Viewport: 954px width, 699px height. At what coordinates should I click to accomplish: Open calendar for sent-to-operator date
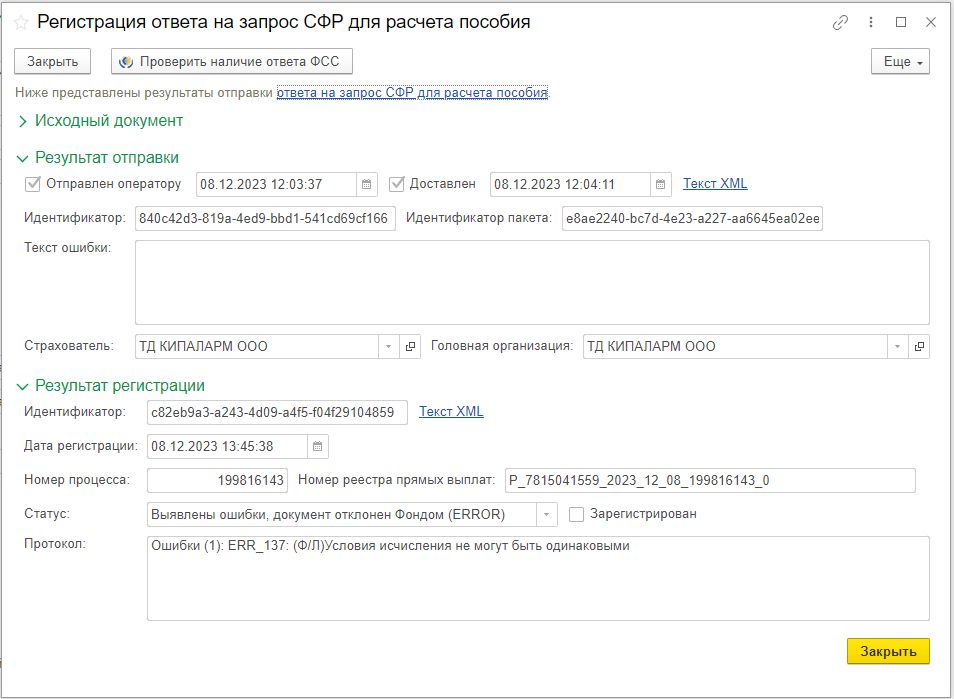pos(367,184)
